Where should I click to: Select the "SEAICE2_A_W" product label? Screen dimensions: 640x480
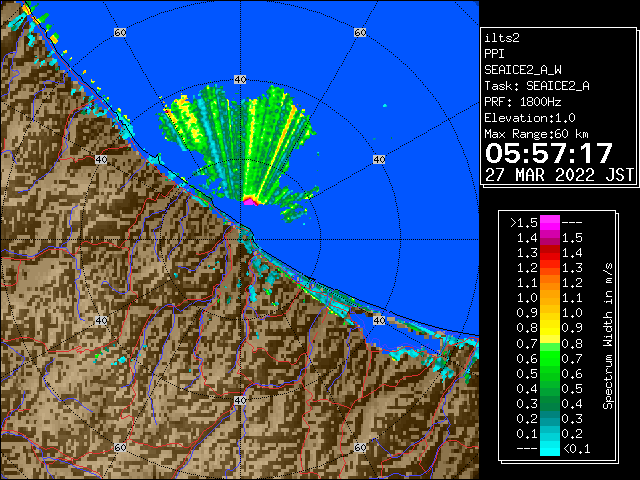(523, 70)
